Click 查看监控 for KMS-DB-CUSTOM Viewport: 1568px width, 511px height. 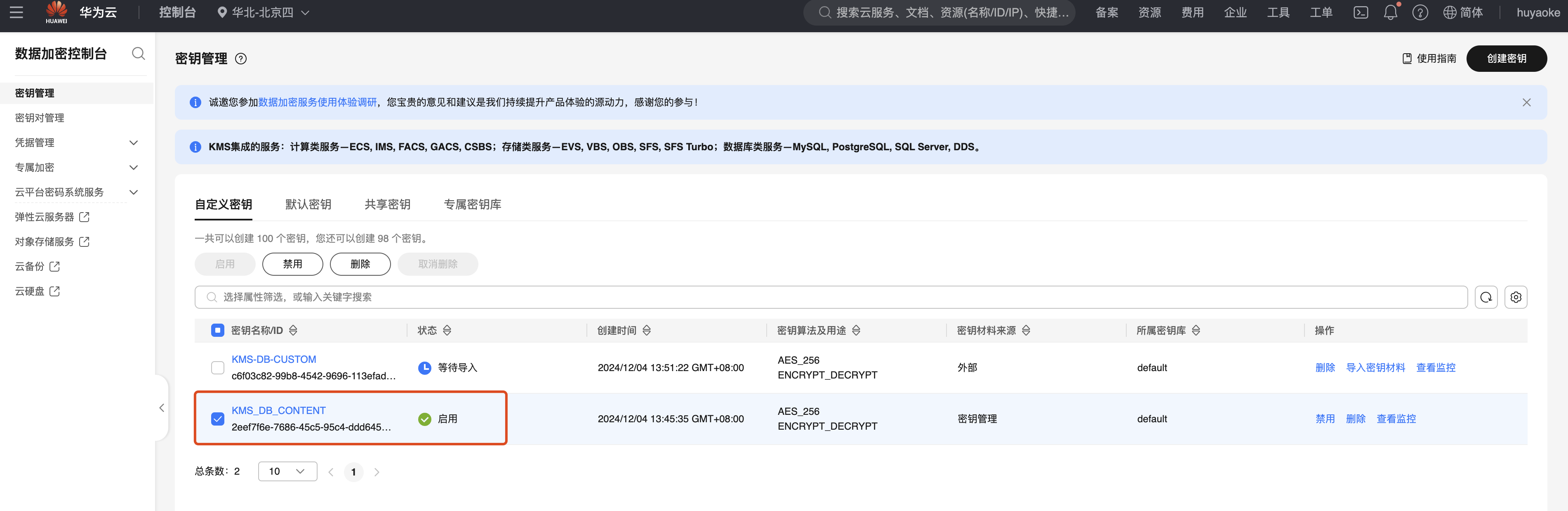point(1436,368)
